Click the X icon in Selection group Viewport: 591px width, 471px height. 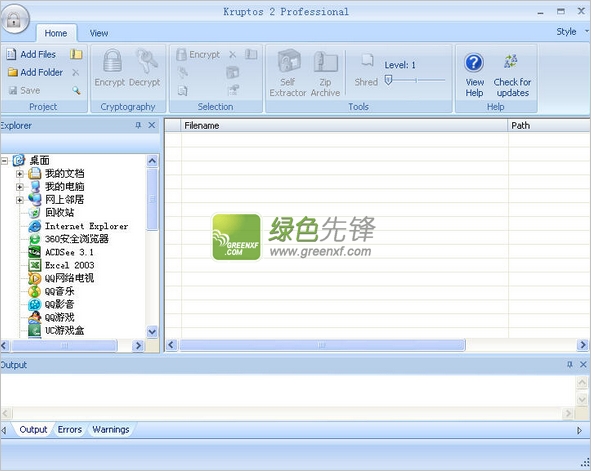coord(233,55)
